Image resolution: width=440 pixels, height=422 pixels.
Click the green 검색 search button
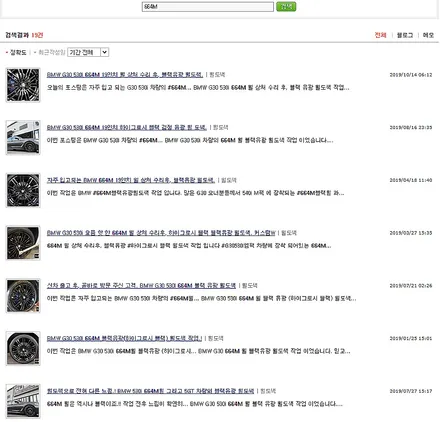[x=286, y=7]
